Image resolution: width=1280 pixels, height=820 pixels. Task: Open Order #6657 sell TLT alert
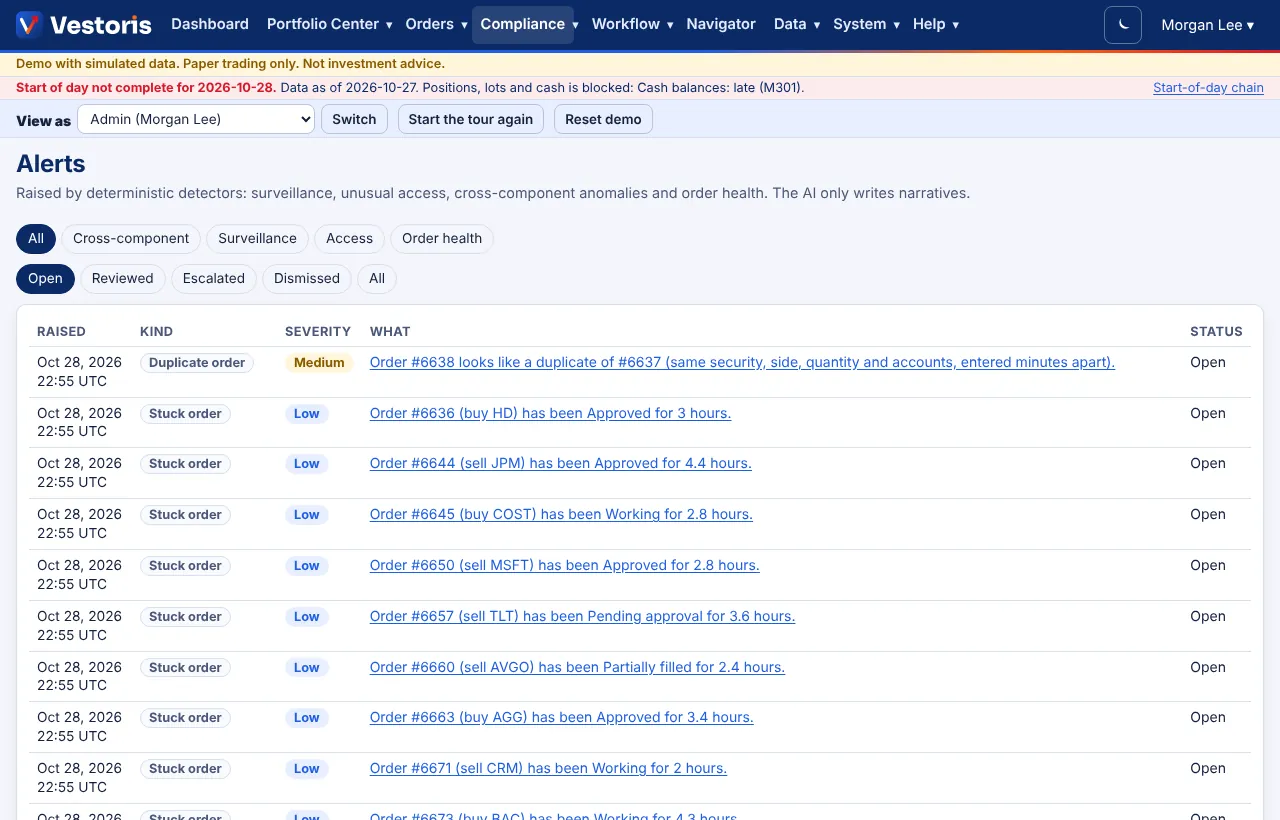pyautogui.click(x=582, y=616)
